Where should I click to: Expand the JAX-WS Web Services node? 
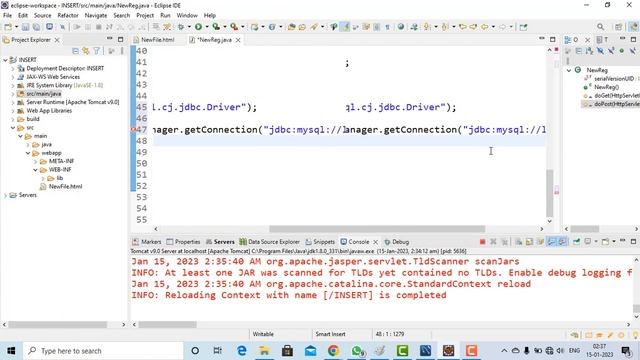coord(13,77)
